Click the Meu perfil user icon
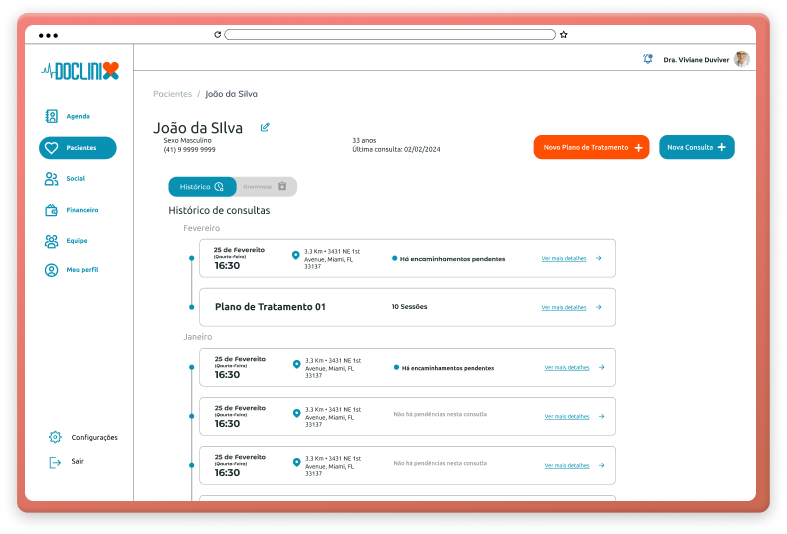787x534 pixels. click(51, 270)
